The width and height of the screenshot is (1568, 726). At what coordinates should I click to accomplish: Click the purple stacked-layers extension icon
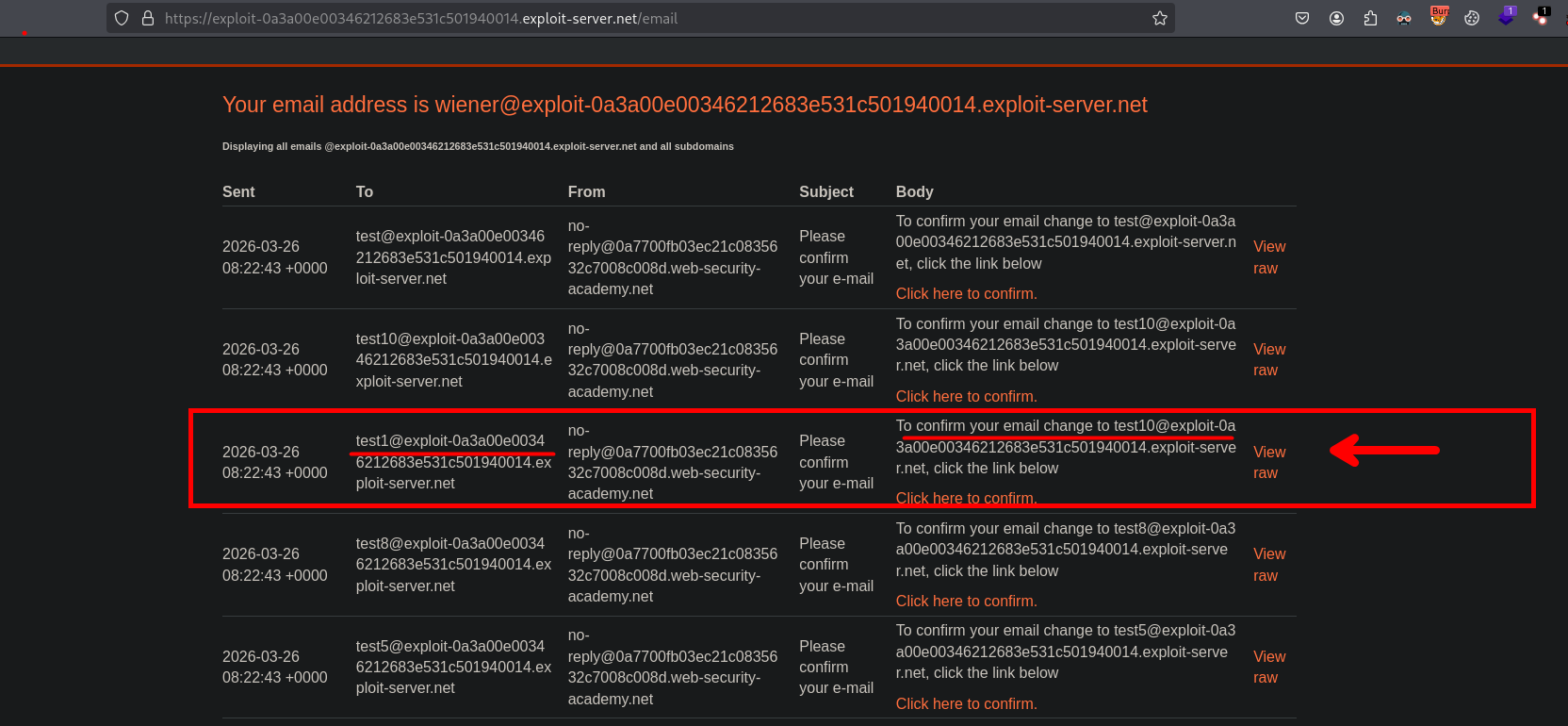[1506, 17]
